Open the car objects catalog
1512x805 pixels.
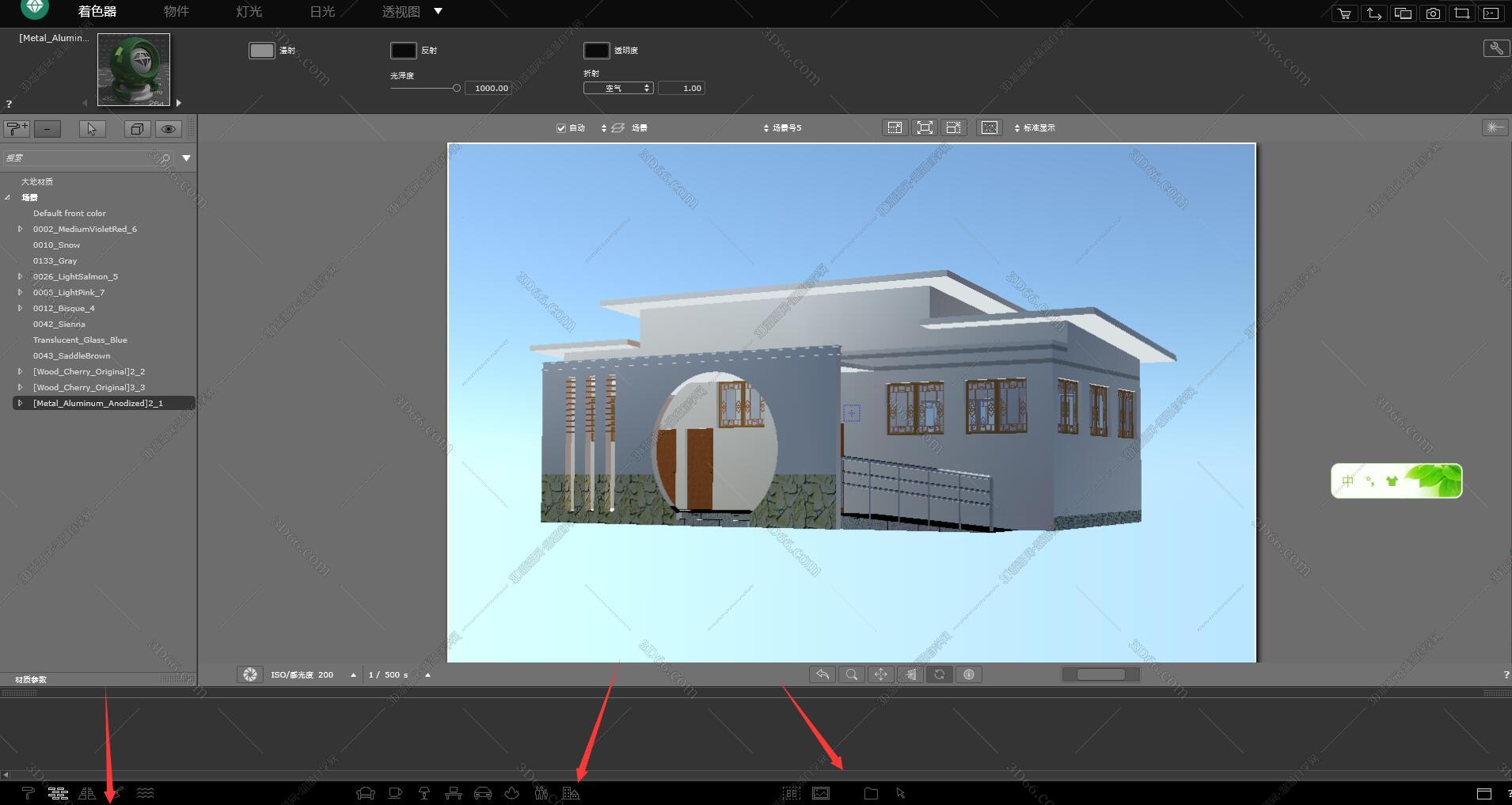(483, 792)
